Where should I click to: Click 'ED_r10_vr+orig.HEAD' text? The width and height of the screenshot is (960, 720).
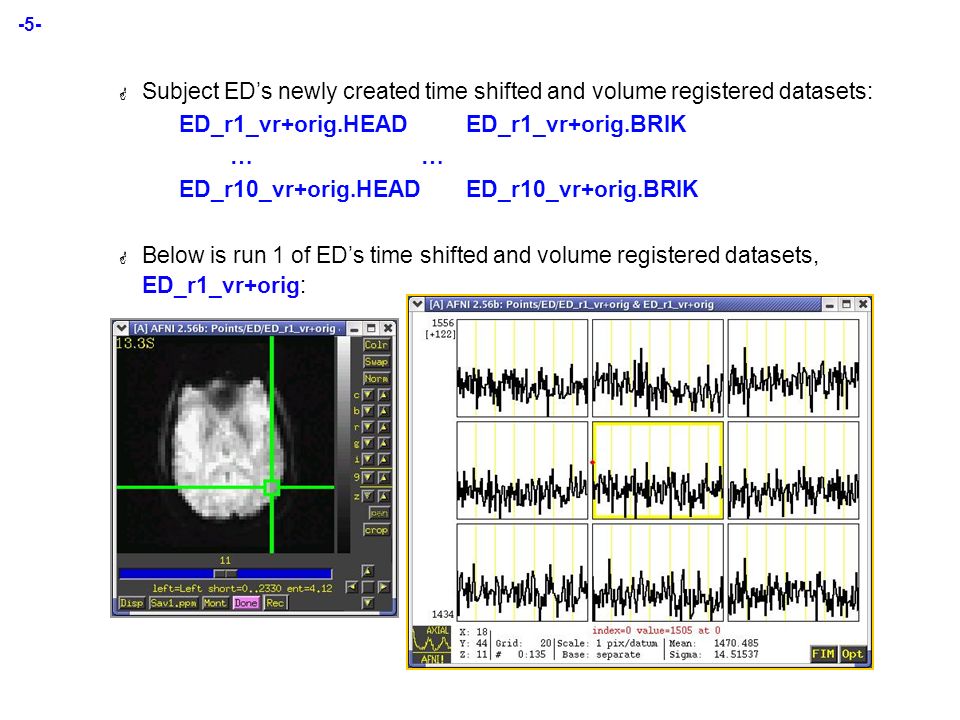(x=299, y=189)
